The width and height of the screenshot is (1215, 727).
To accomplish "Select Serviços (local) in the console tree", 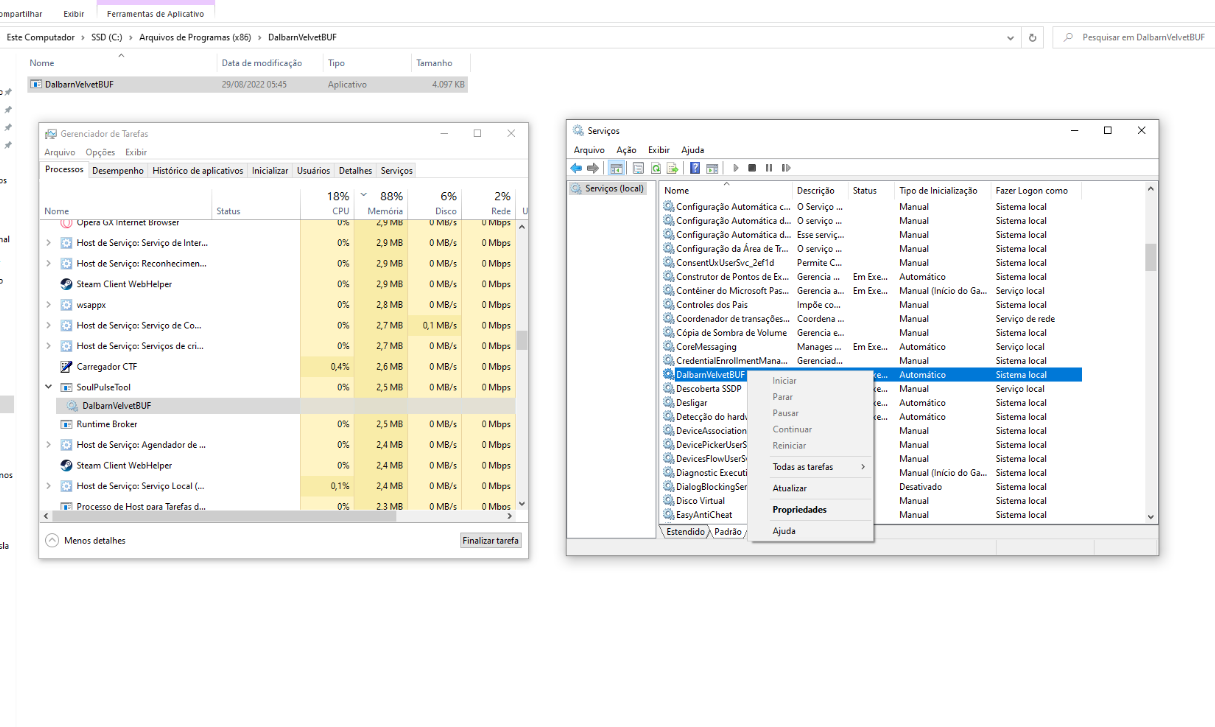I will tap(607, 189).
